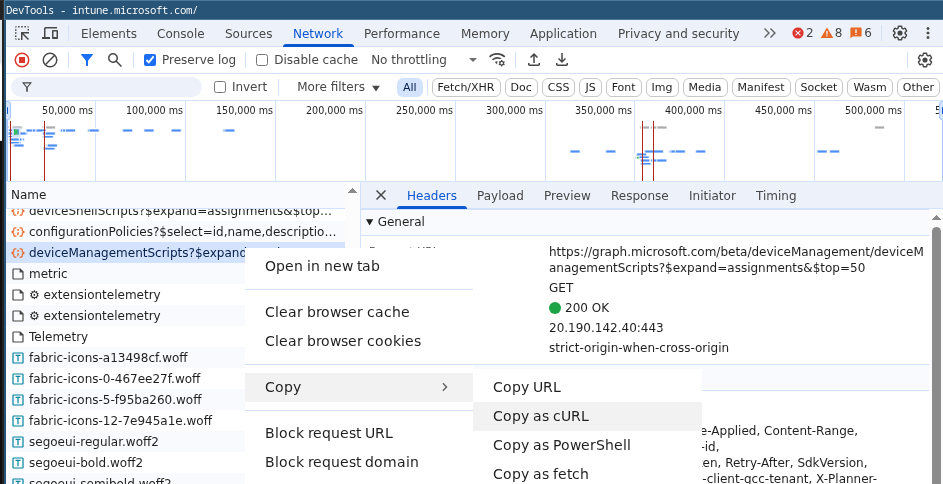
Task: Switch to the Payload tab
Action: pos(500,196)
